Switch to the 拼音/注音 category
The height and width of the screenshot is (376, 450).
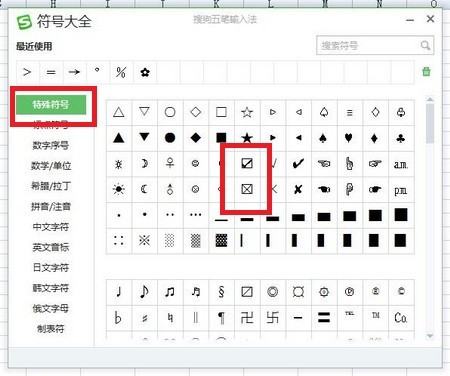(51, 206)
